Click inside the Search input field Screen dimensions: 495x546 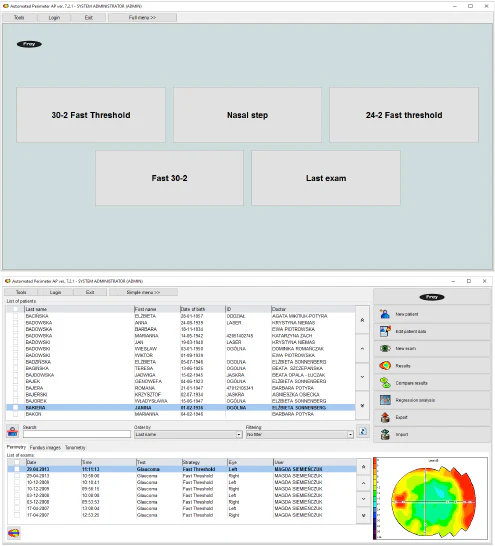(x=77, y=434)
